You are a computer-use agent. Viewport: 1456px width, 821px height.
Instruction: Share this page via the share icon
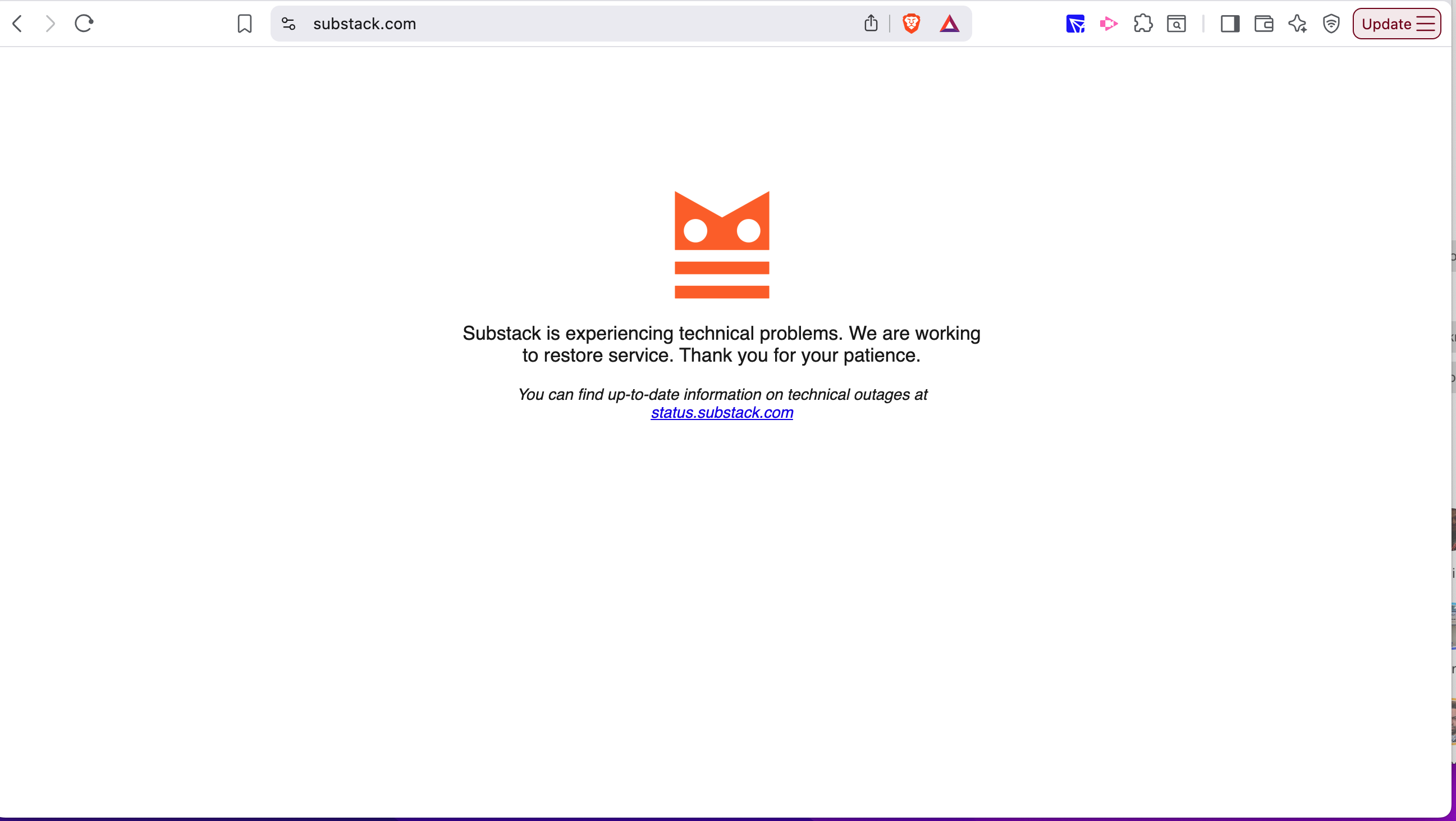click(871, 24)
